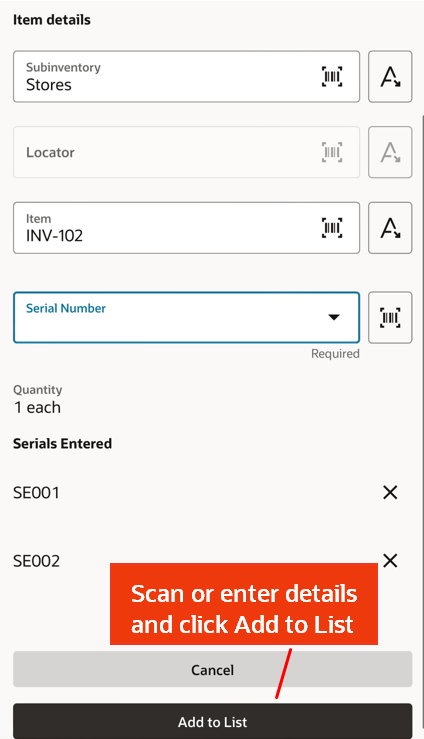This screenshot has height=739, width=424.
Task: Scan serial using barcode button beside Serial Number
Action: (x=390, y=318)
